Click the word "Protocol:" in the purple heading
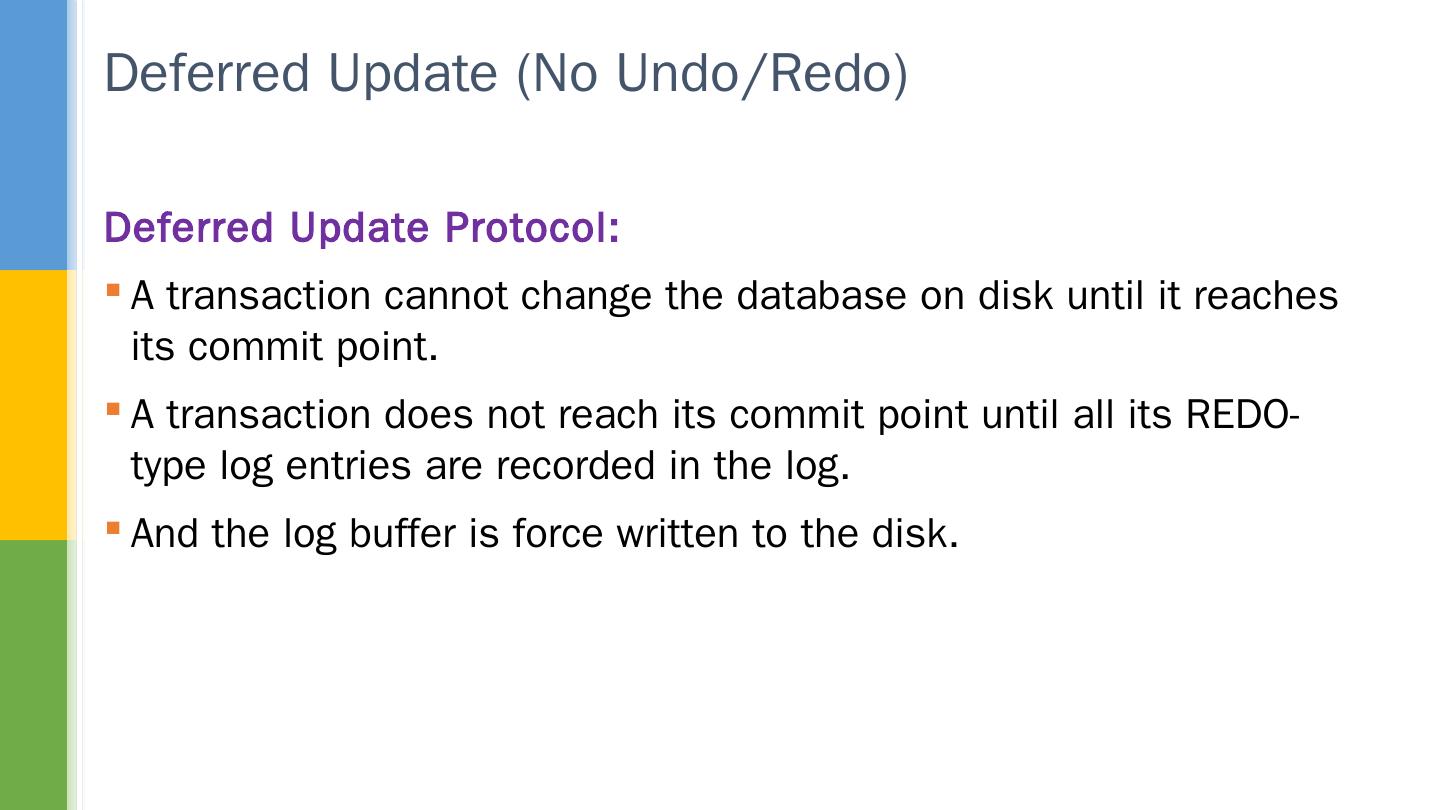 [x=532, y=228]
